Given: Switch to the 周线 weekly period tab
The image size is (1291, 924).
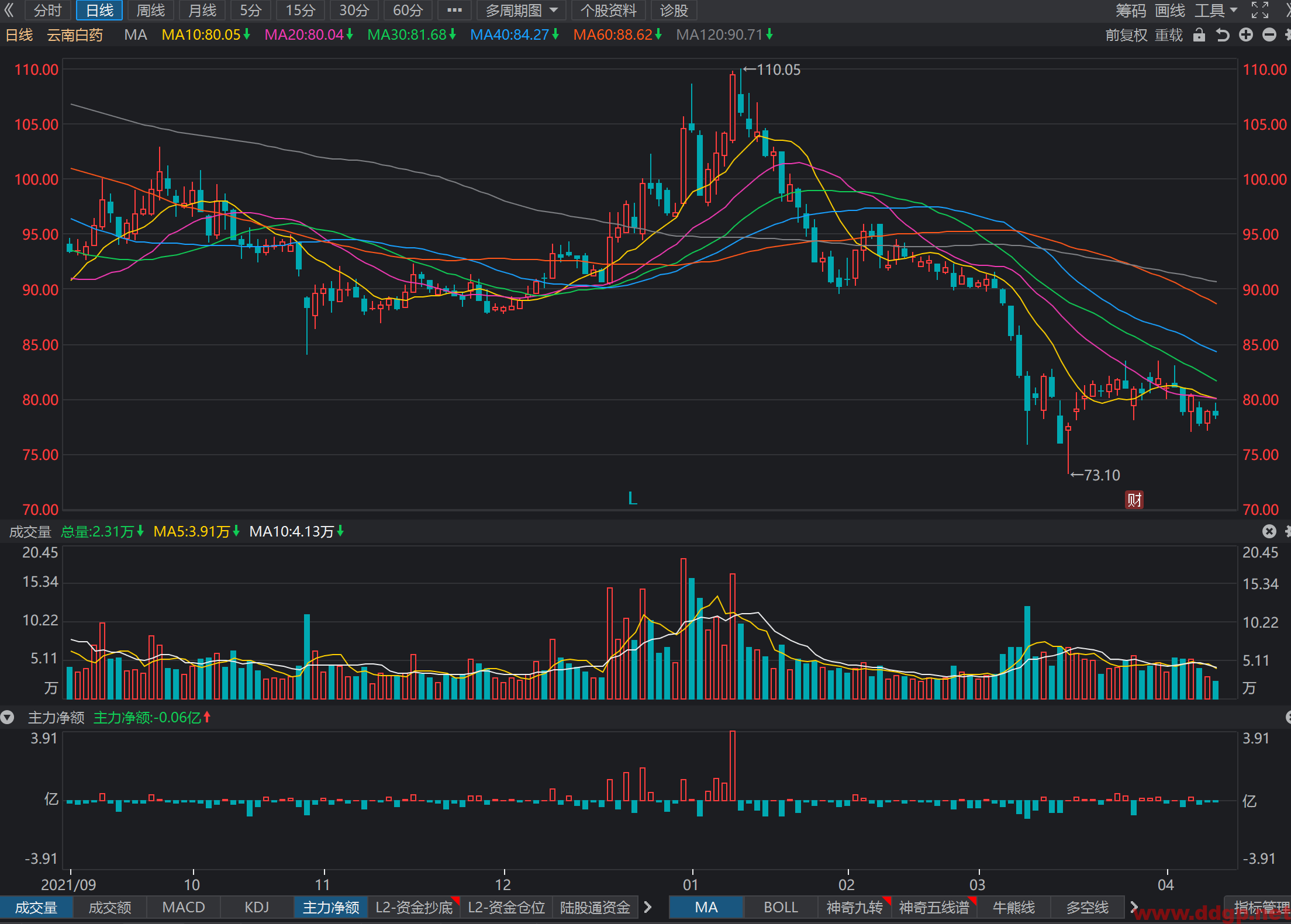Looking at the screenshot, I should (151, 10).
